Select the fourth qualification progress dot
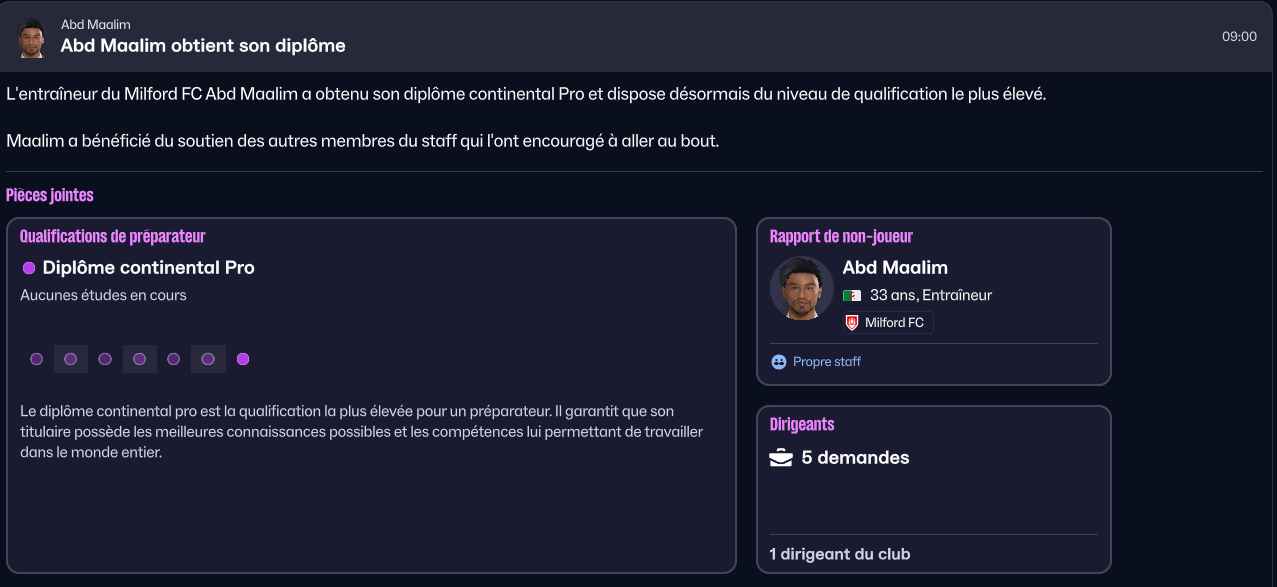1277x587 pixels. click(140, 359)
